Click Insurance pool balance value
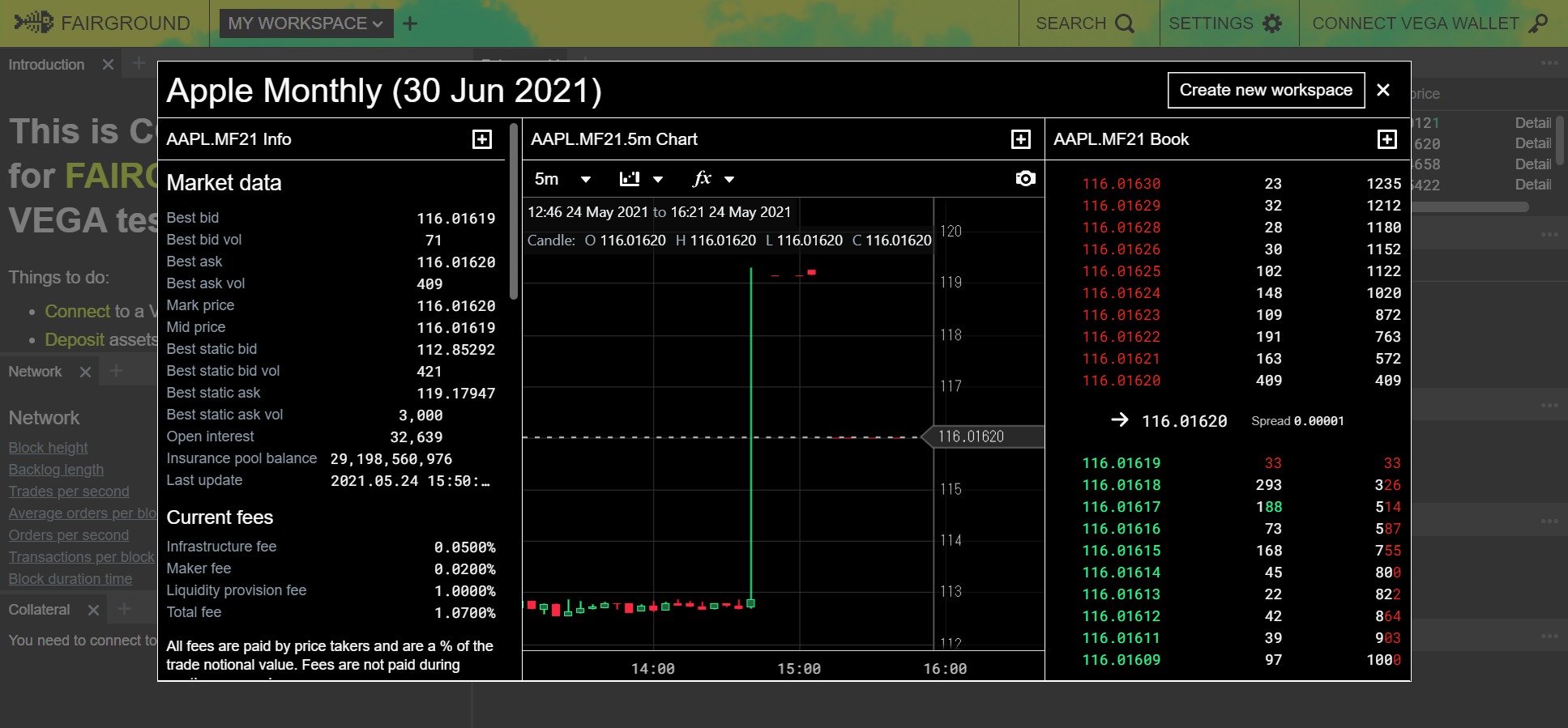1568x728 pixels. (391, 459)
